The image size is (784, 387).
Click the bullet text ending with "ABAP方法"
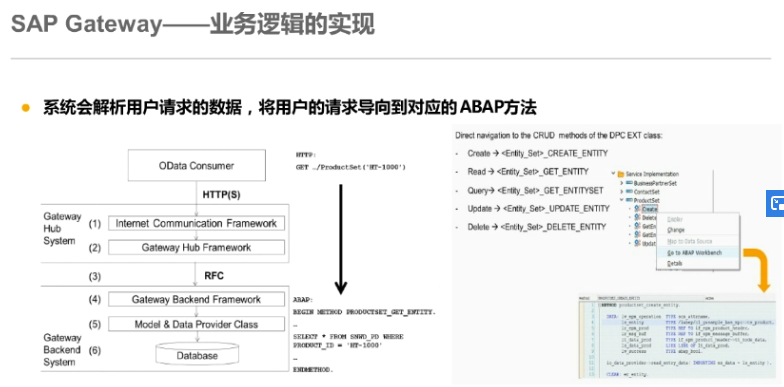click(290, 108)
